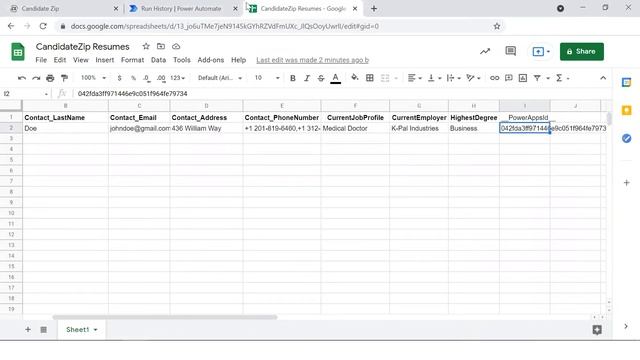Open the number format 123 dropdown
This screenshot has height=360, width=640.
(x=178, y=78)
